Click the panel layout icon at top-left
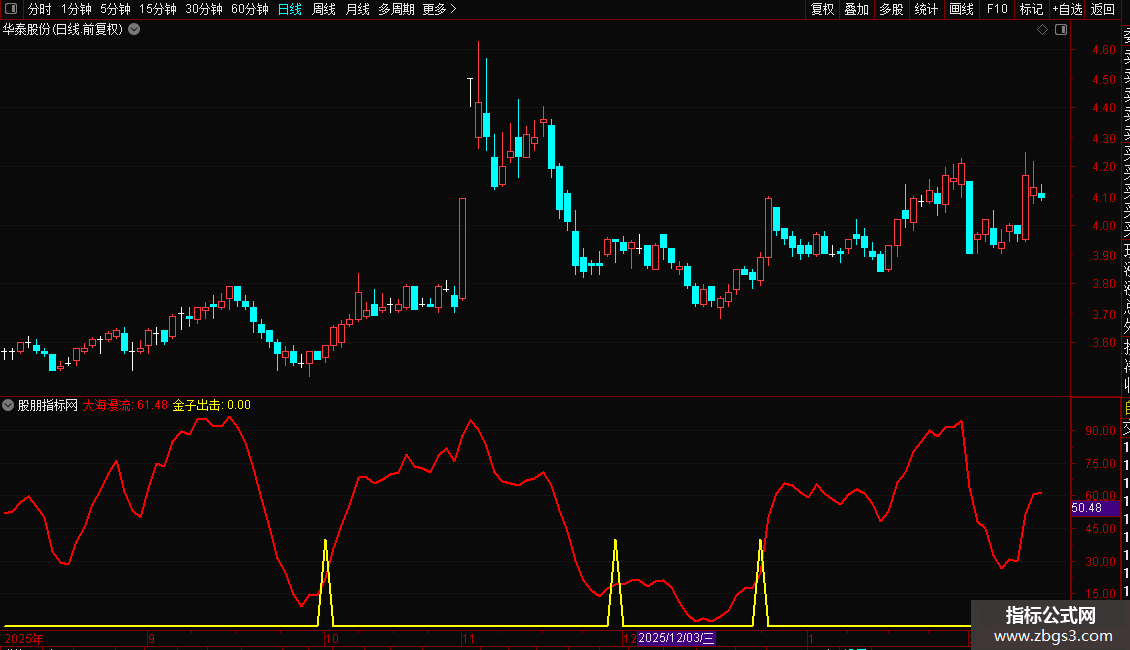 11,9
